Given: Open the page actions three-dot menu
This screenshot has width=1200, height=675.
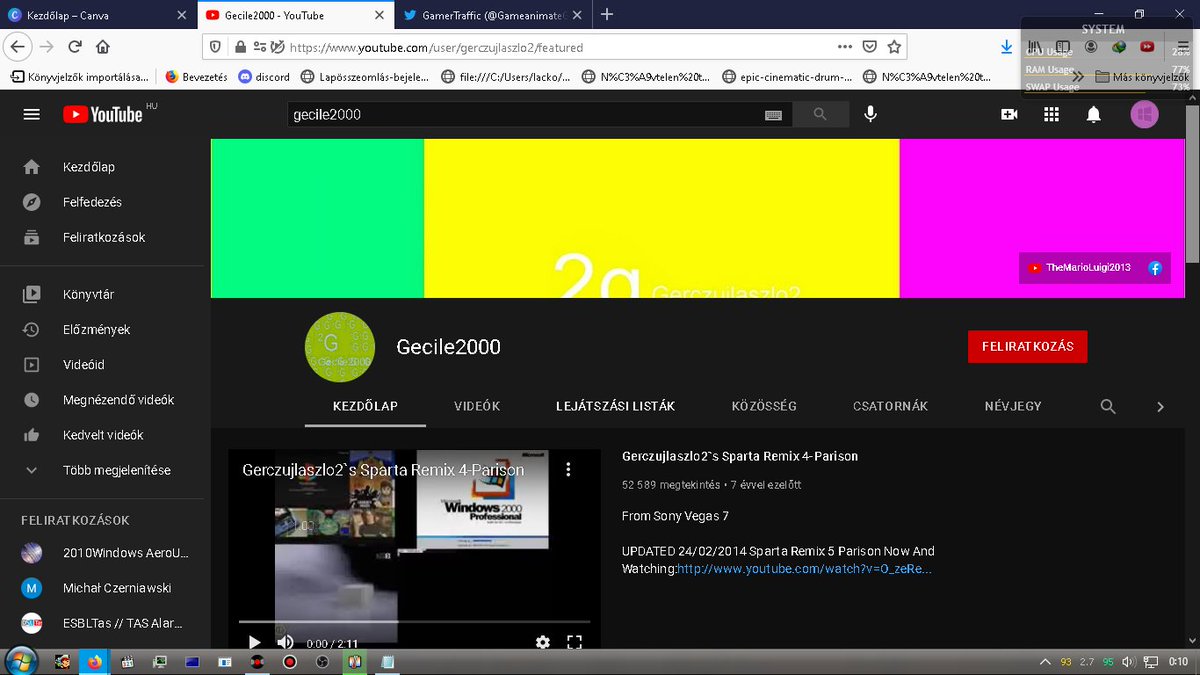Looking at the screenshot, I should 845,47.
